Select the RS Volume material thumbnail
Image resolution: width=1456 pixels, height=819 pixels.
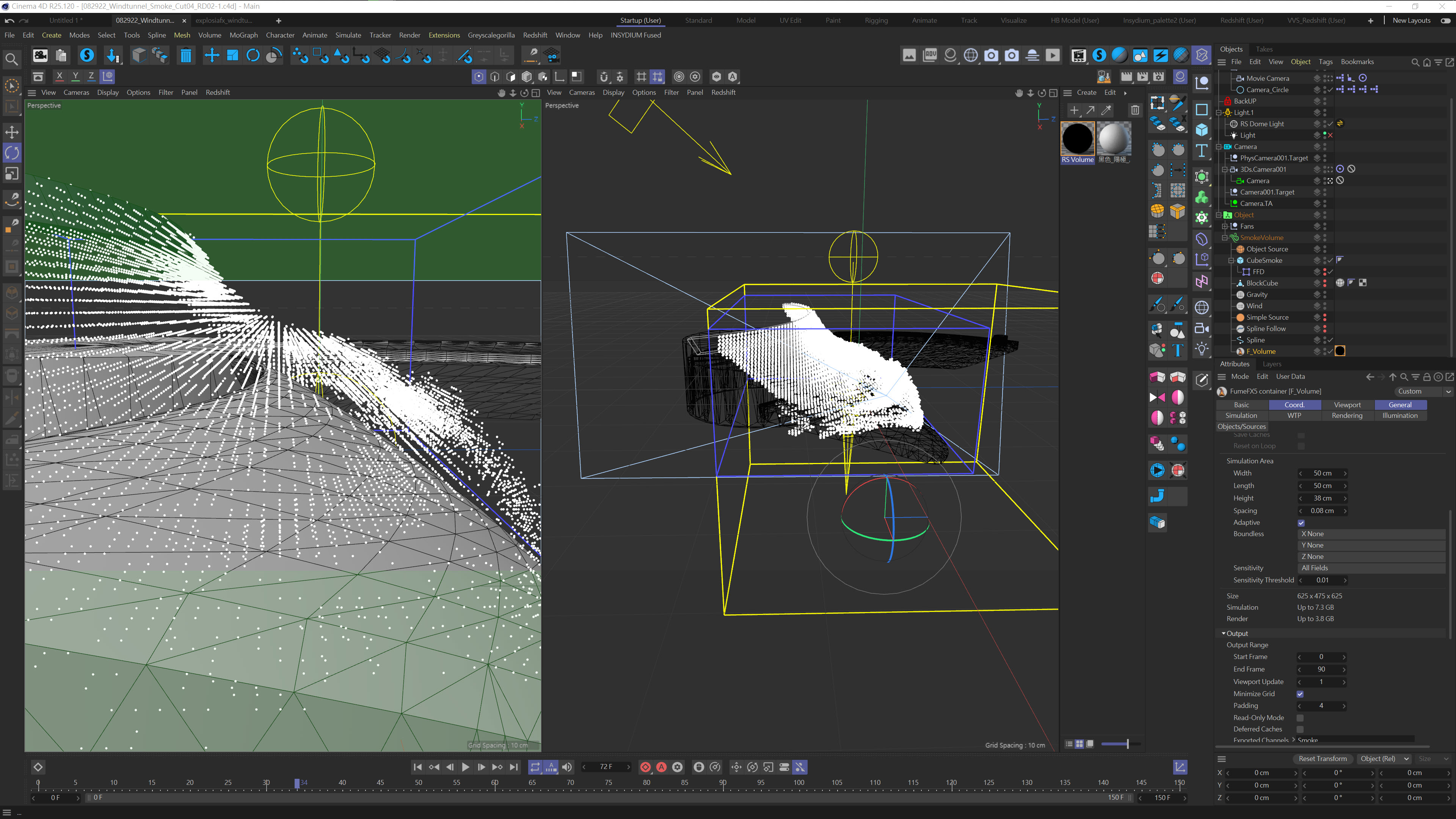click(1077, 138)
